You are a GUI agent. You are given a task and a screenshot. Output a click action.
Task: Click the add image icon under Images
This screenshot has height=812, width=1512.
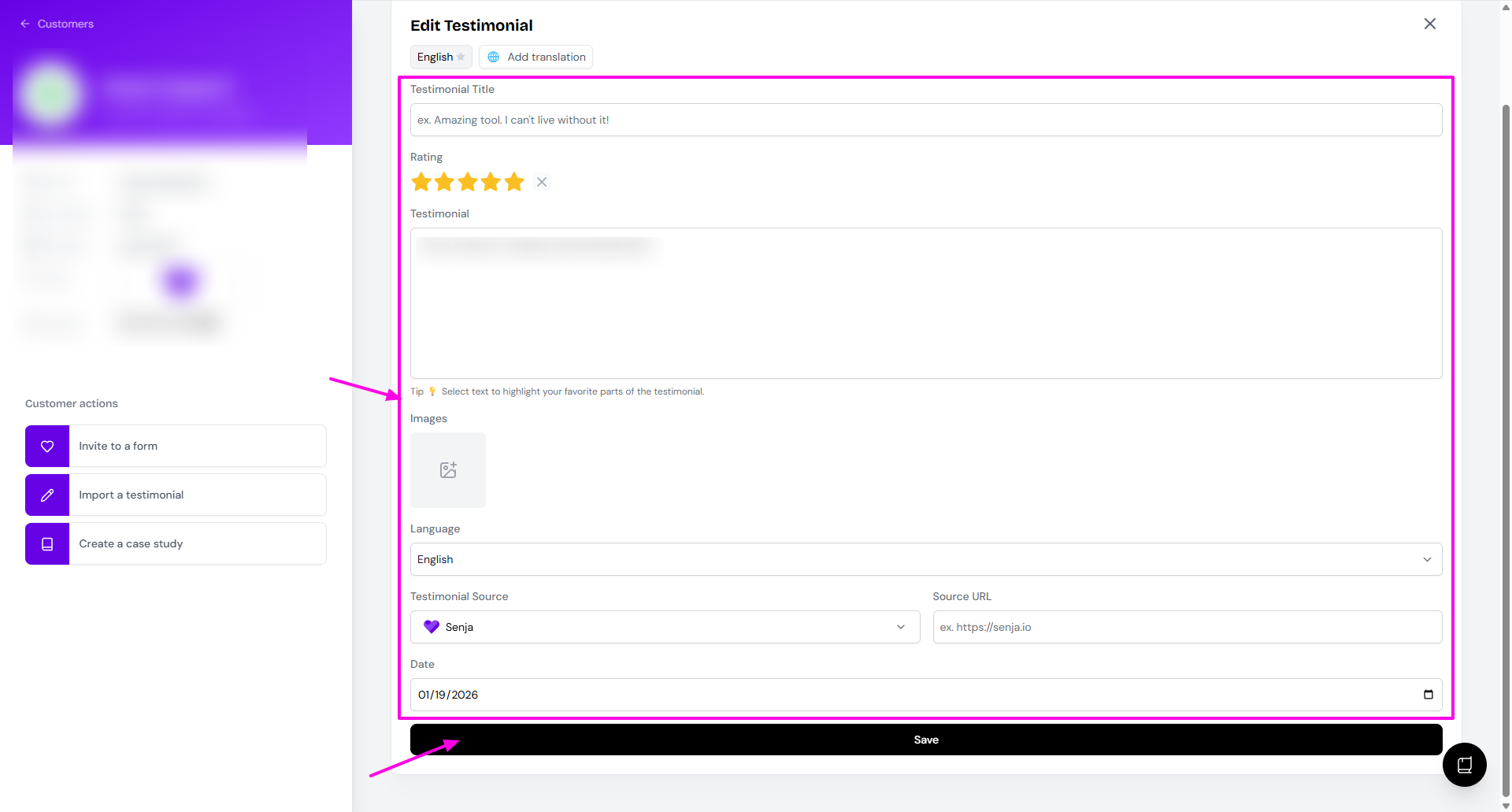[448, 470]
